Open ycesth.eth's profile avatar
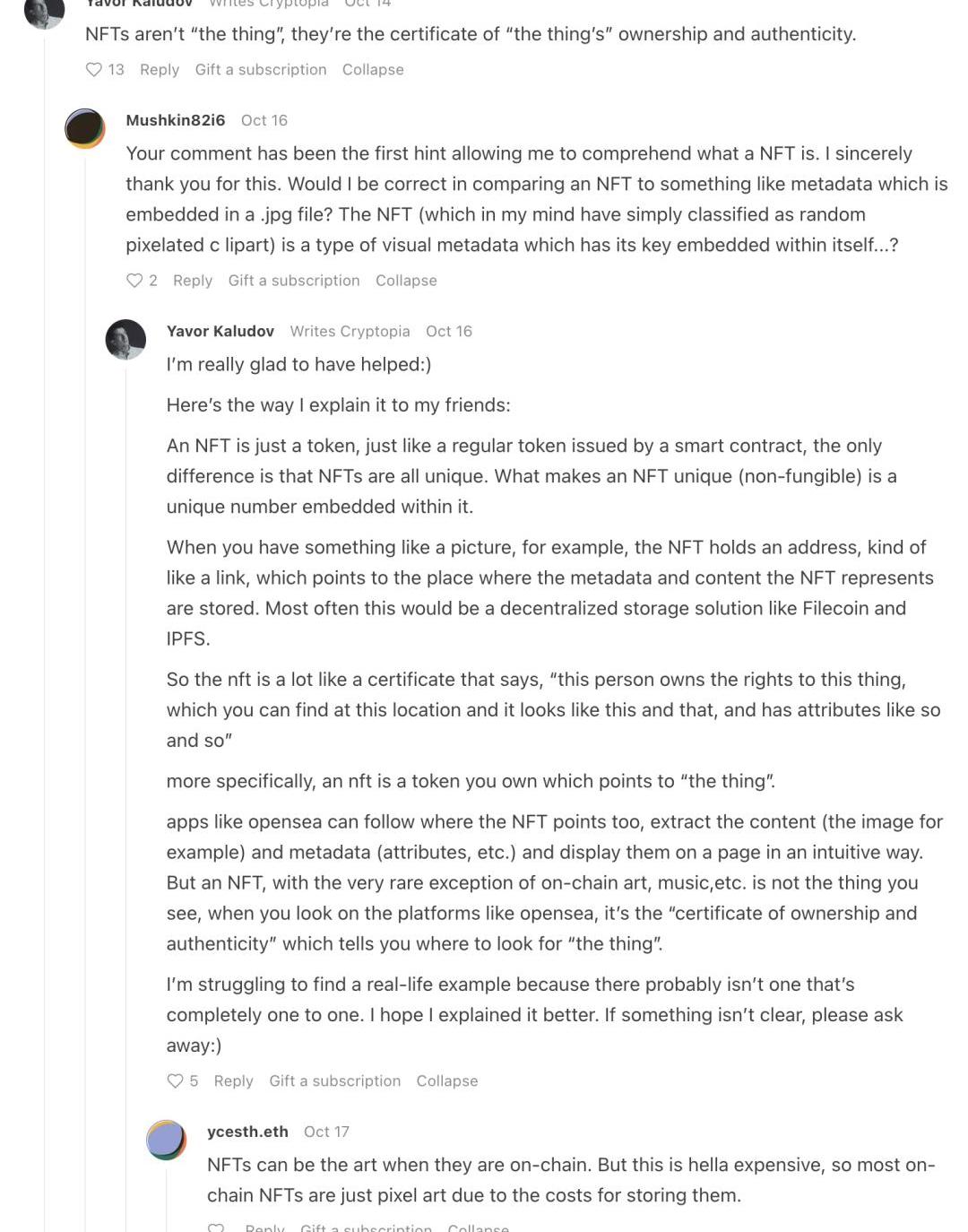This screenshot has width=968, height=1232. [x=166, y=1140]
